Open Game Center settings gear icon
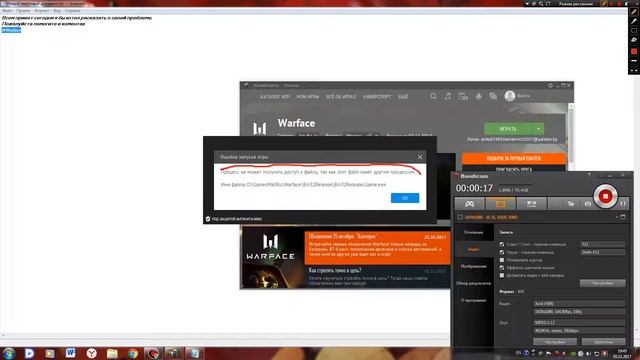Image resolution: width=640 pixels, height=360 pixels. [550, 85]
